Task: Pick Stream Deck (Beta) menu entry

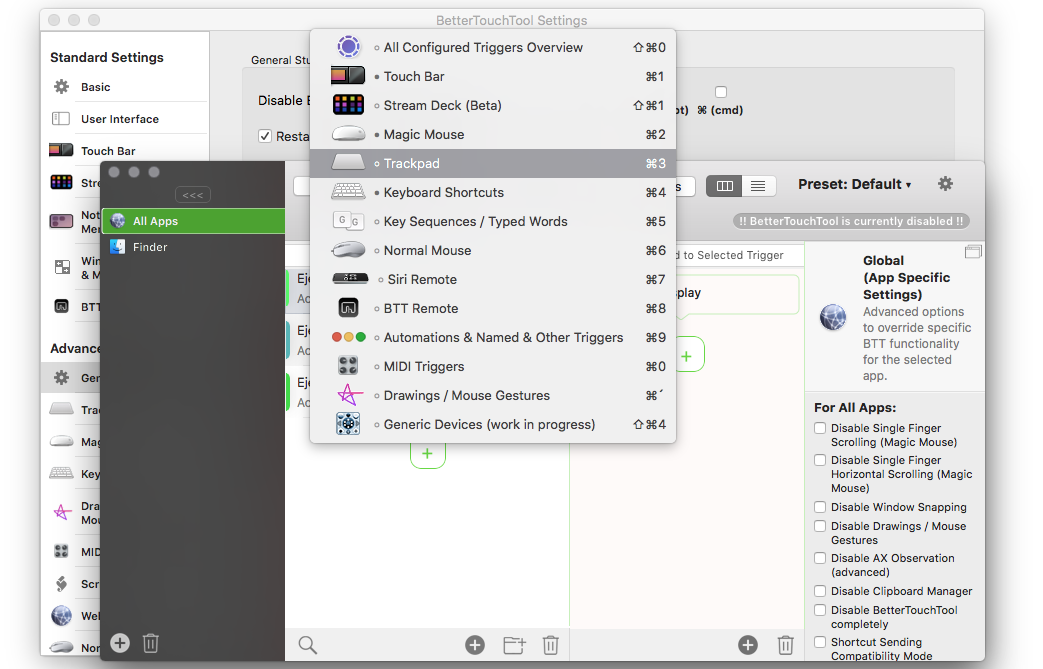Action: coord(493,105)
